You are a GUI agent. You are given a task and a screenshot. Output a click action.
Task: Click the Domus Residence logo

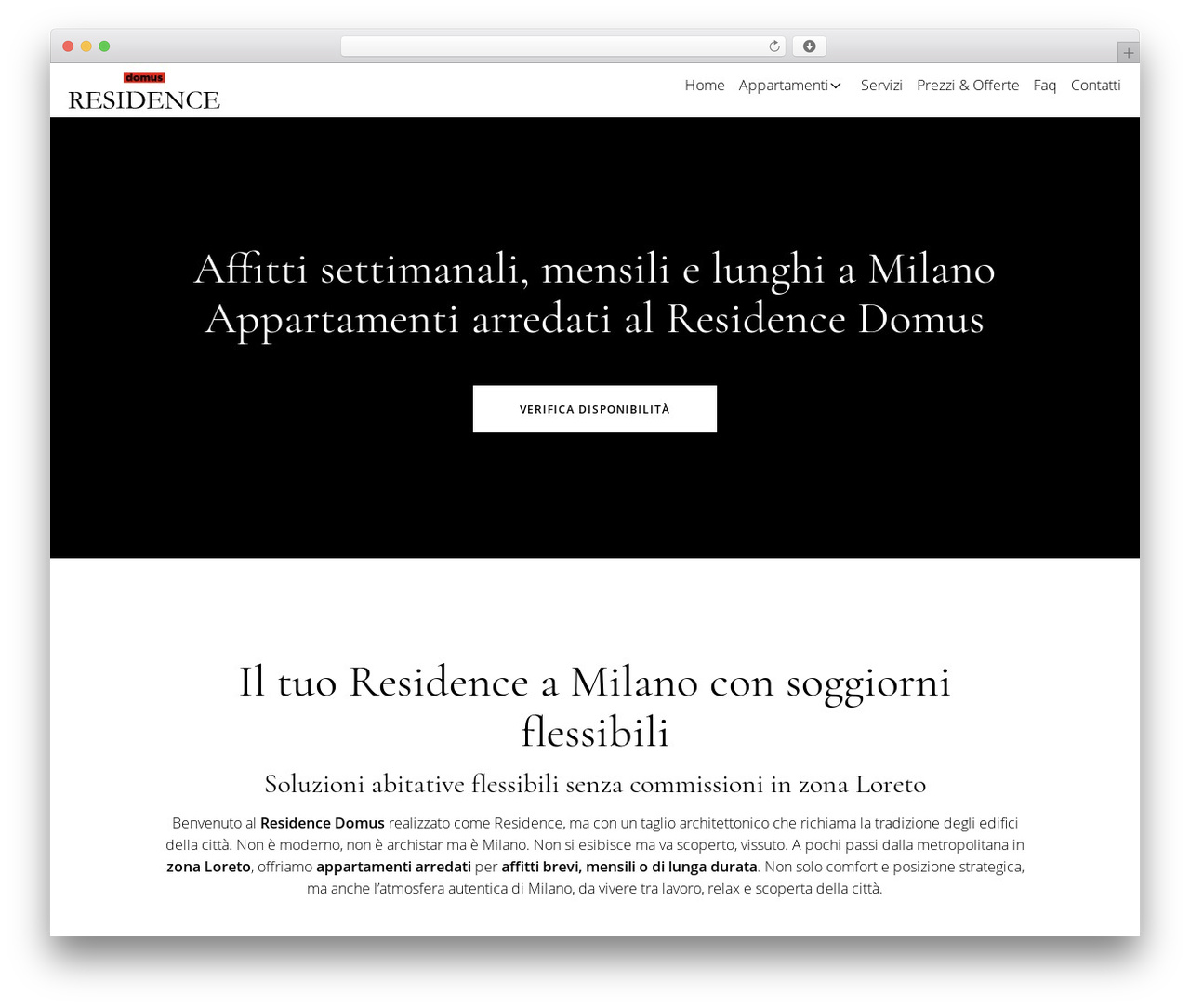pyautogui.click(x=144, y=91)
